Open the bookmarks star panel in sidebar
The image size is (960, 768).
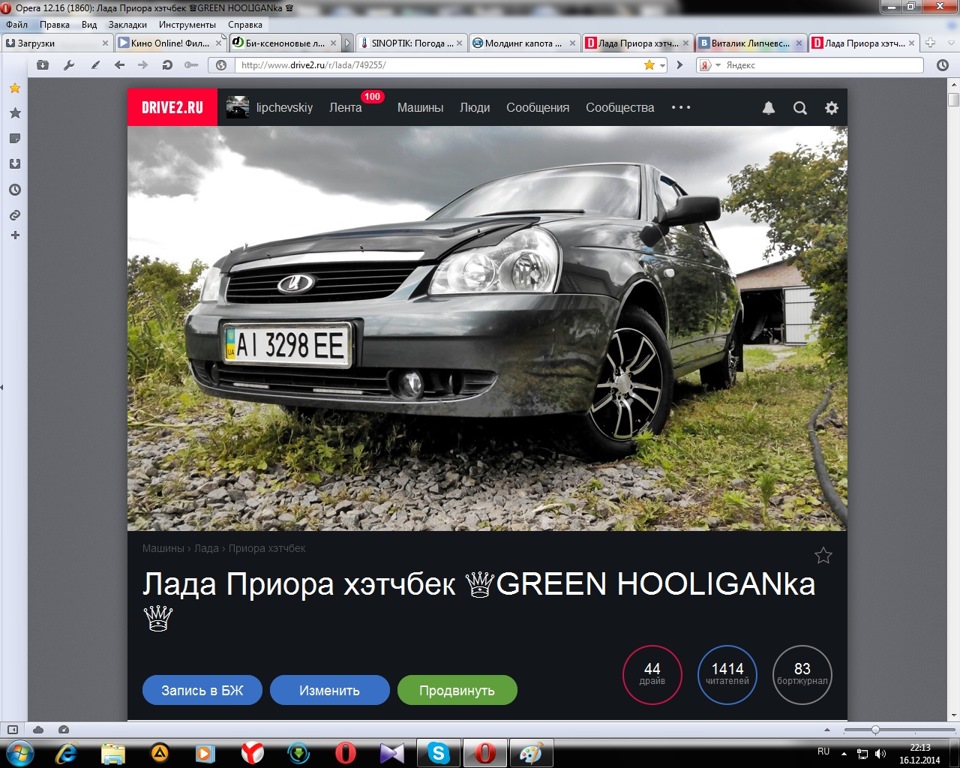15,88
